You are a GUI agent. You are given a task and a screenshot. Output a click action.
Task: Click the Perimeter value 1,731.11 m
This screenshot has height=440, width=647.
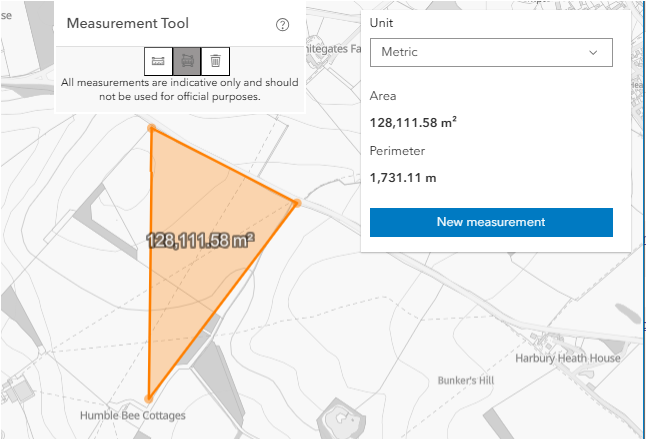pyautogui.click(x=403, y=178)
